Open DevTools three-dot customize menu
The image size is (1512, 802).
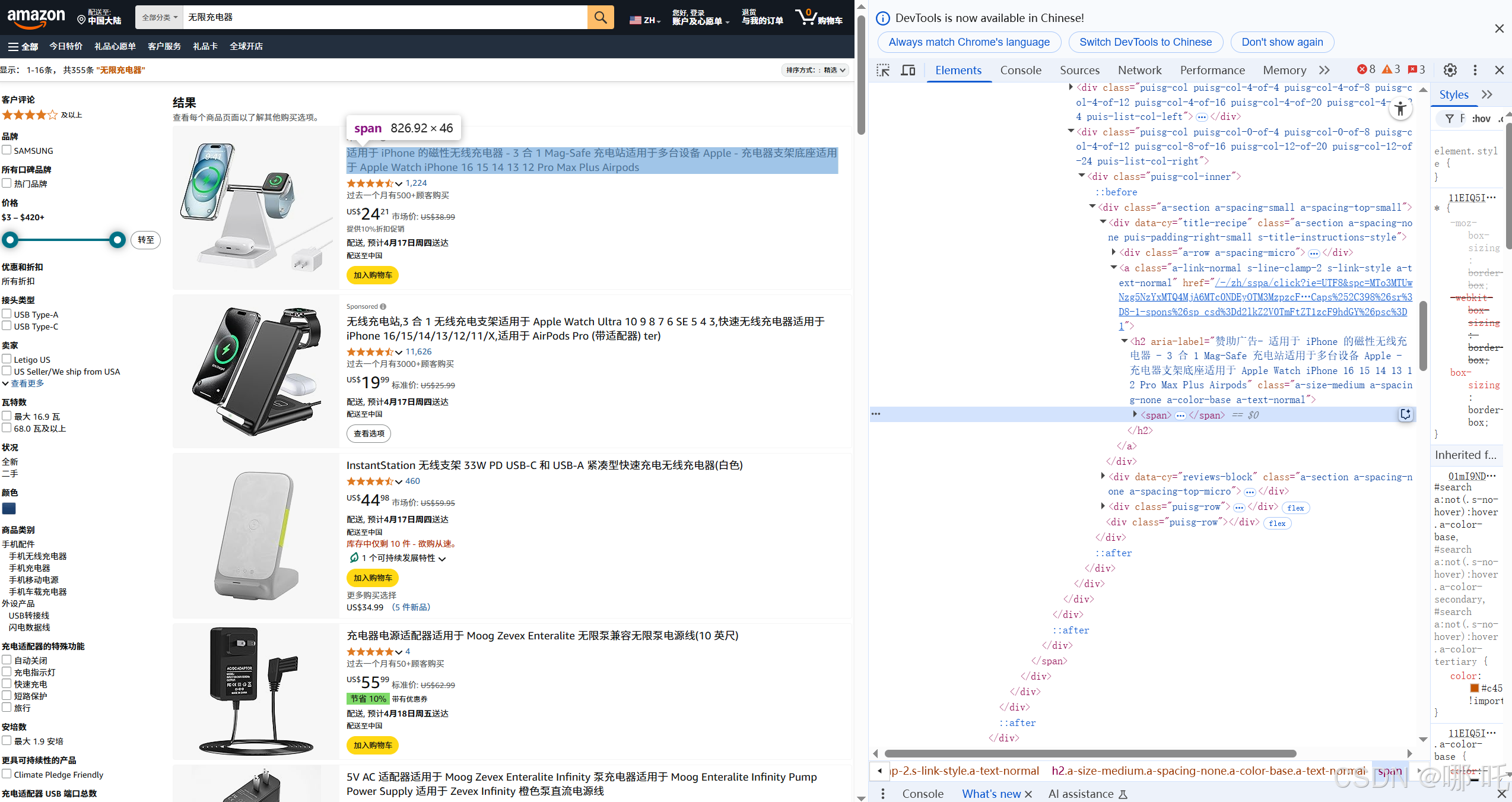pyautogui.click(x=1475, y=70)
